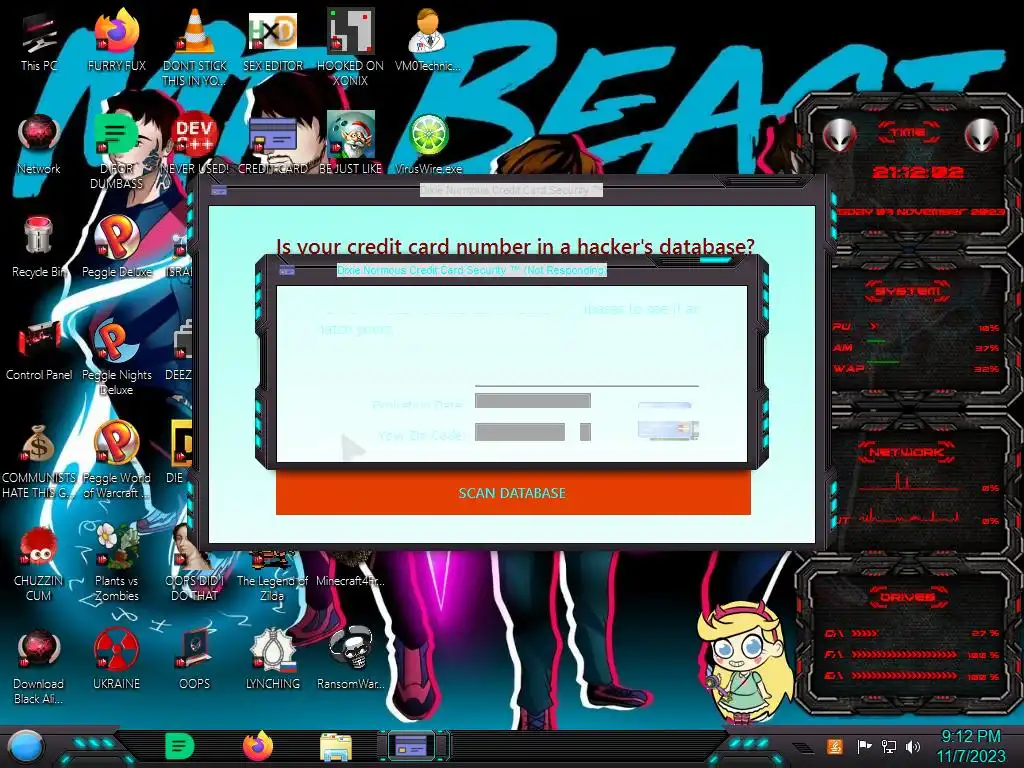Click the network tray icon

(889, 747)
